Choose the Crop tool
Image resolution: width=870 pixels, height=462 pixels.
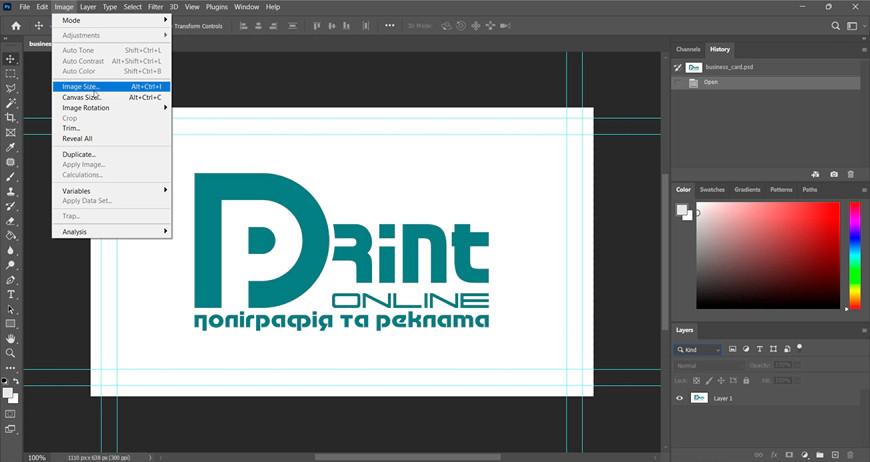[x=11, y=118]
